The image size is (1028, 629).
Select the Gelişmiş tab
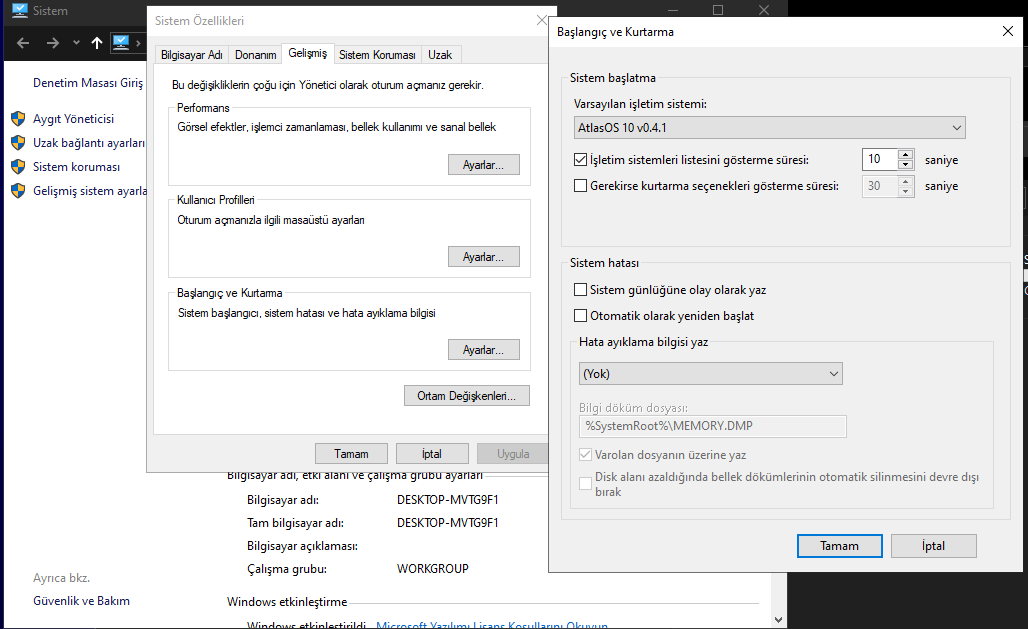(307, 53)
